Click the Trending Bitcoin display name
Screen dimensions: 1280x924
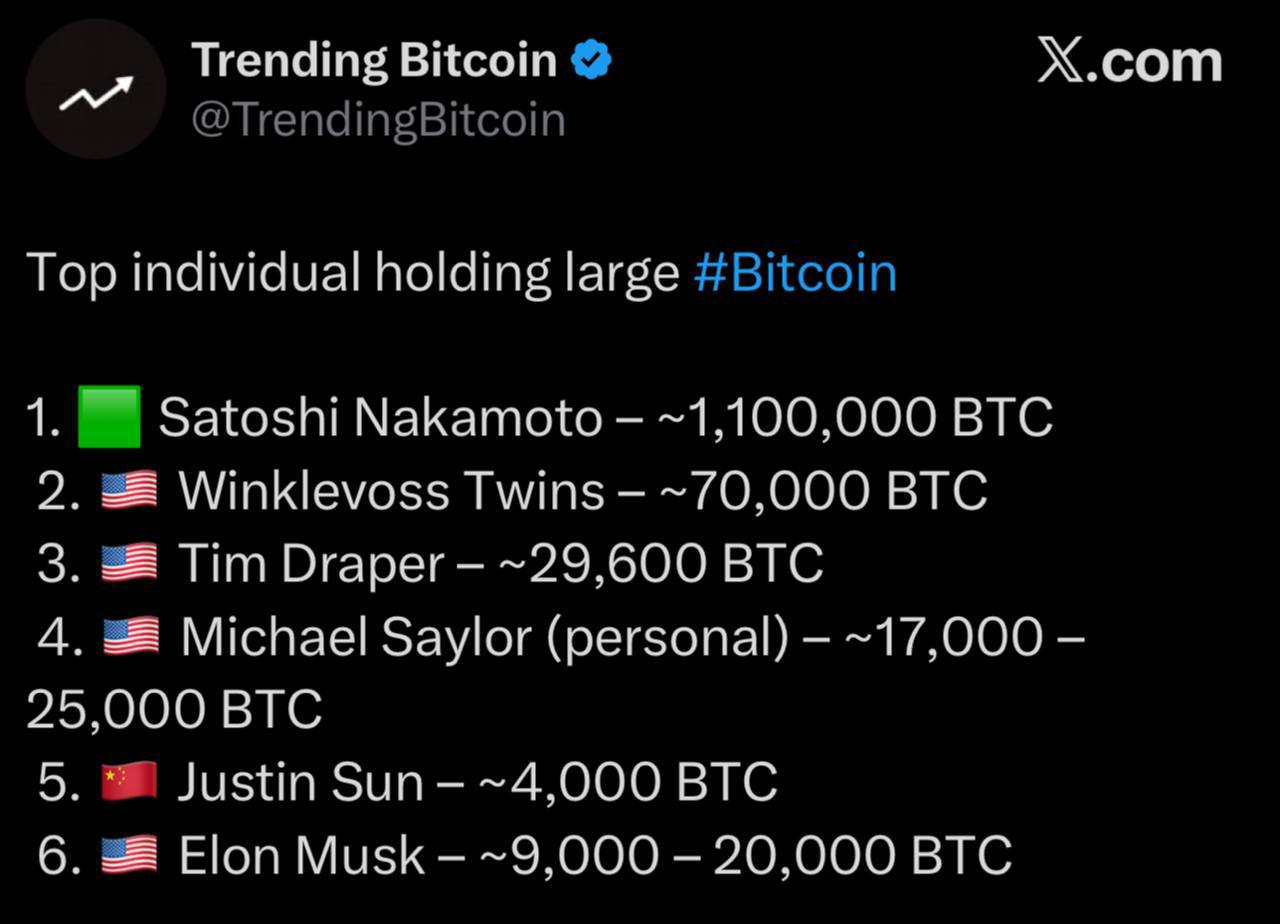[374, 61]
